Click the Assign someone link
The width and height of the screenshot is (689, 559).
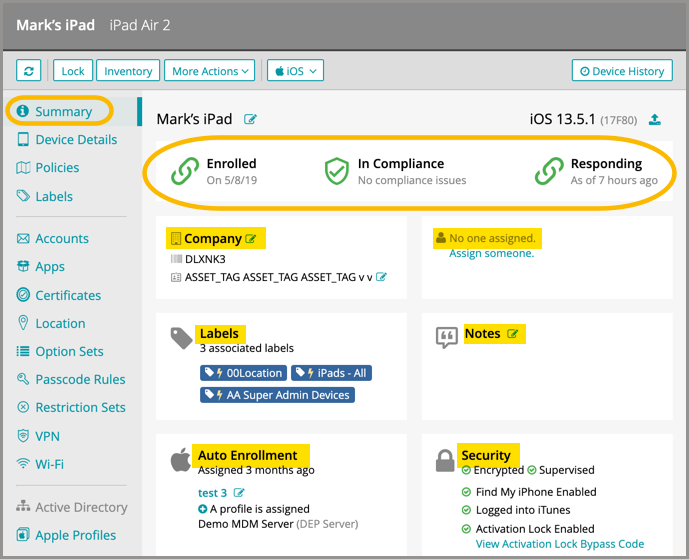491,254
